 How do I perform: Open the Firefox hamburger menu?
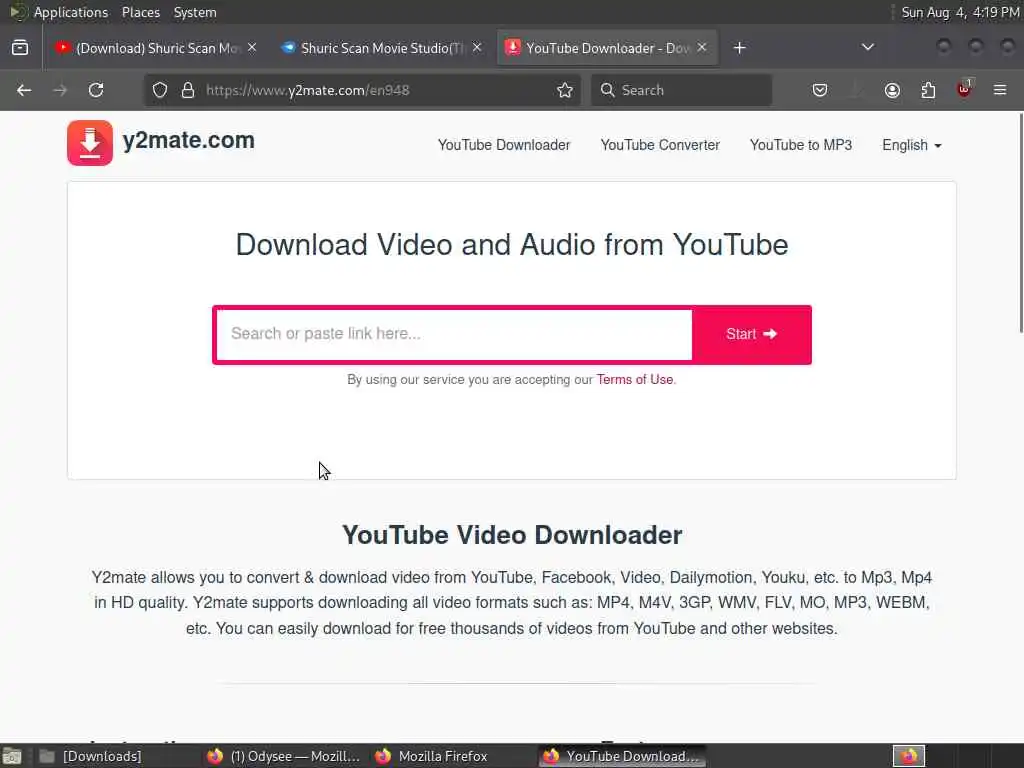click(1000, 90)
